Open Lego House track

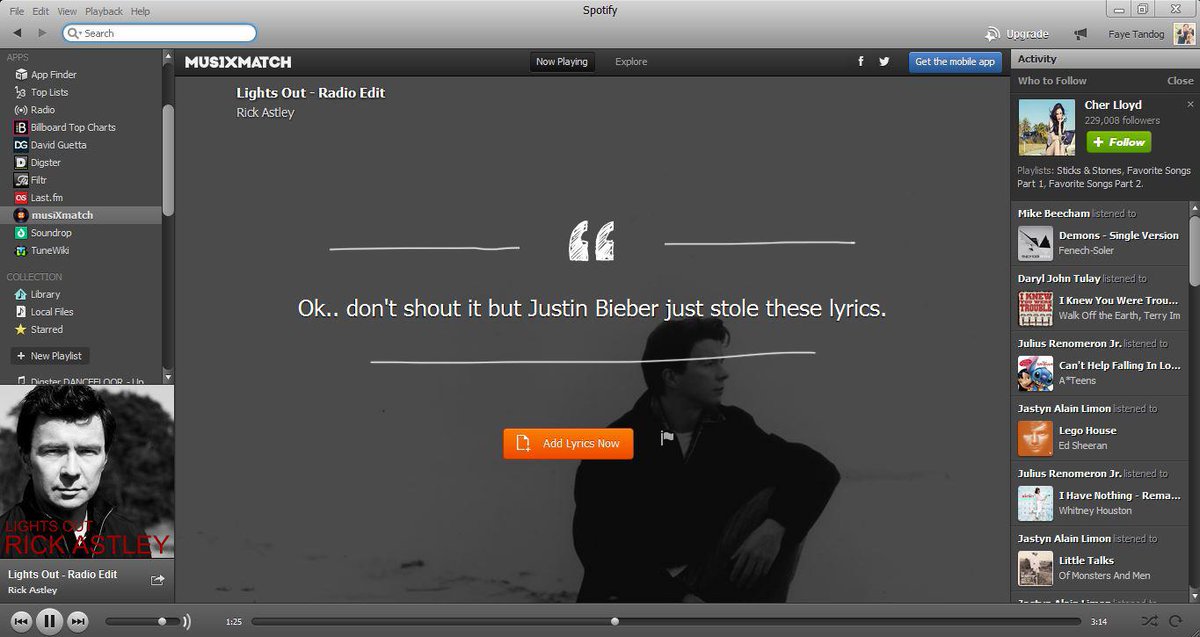pos(1087,431)
